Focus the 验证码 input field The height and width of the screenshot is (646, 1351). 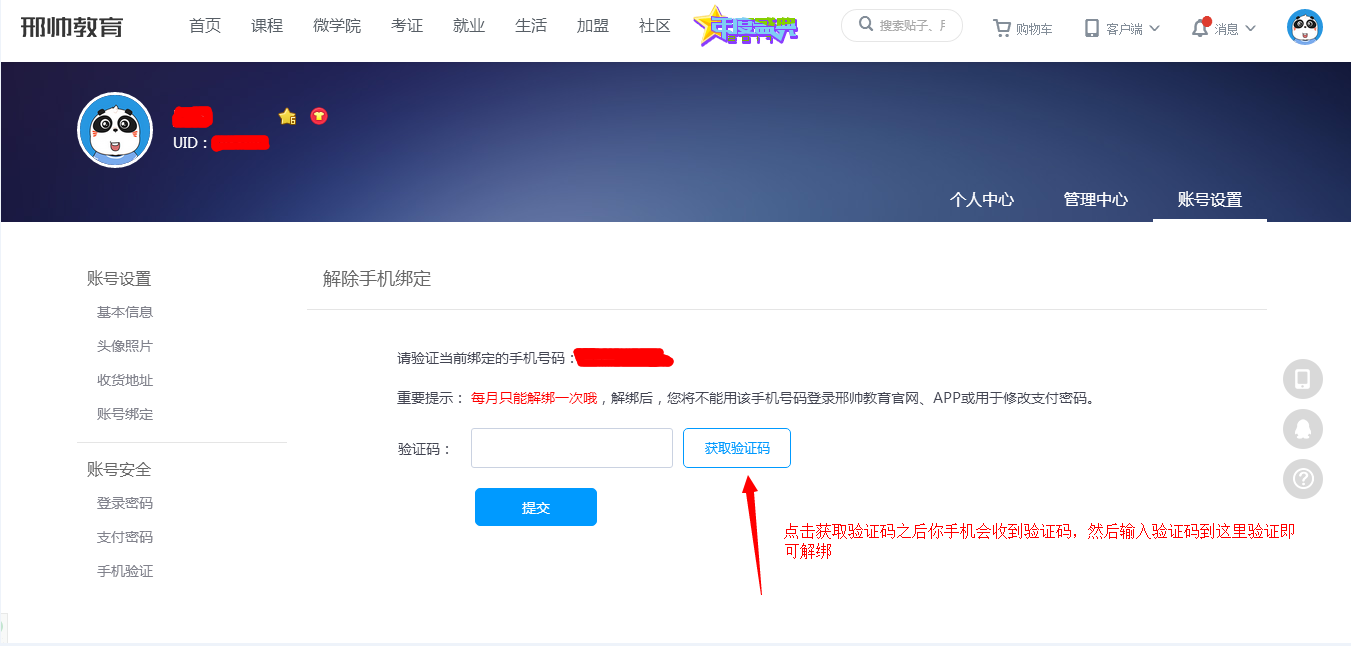click(571, 448)
